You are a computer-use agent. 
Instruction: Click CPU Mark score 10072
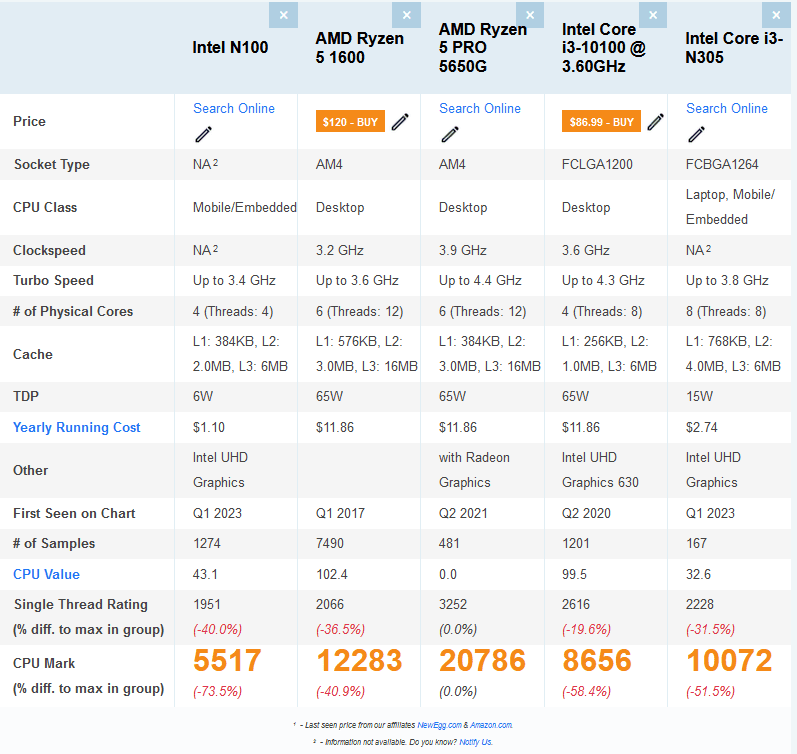729,661
